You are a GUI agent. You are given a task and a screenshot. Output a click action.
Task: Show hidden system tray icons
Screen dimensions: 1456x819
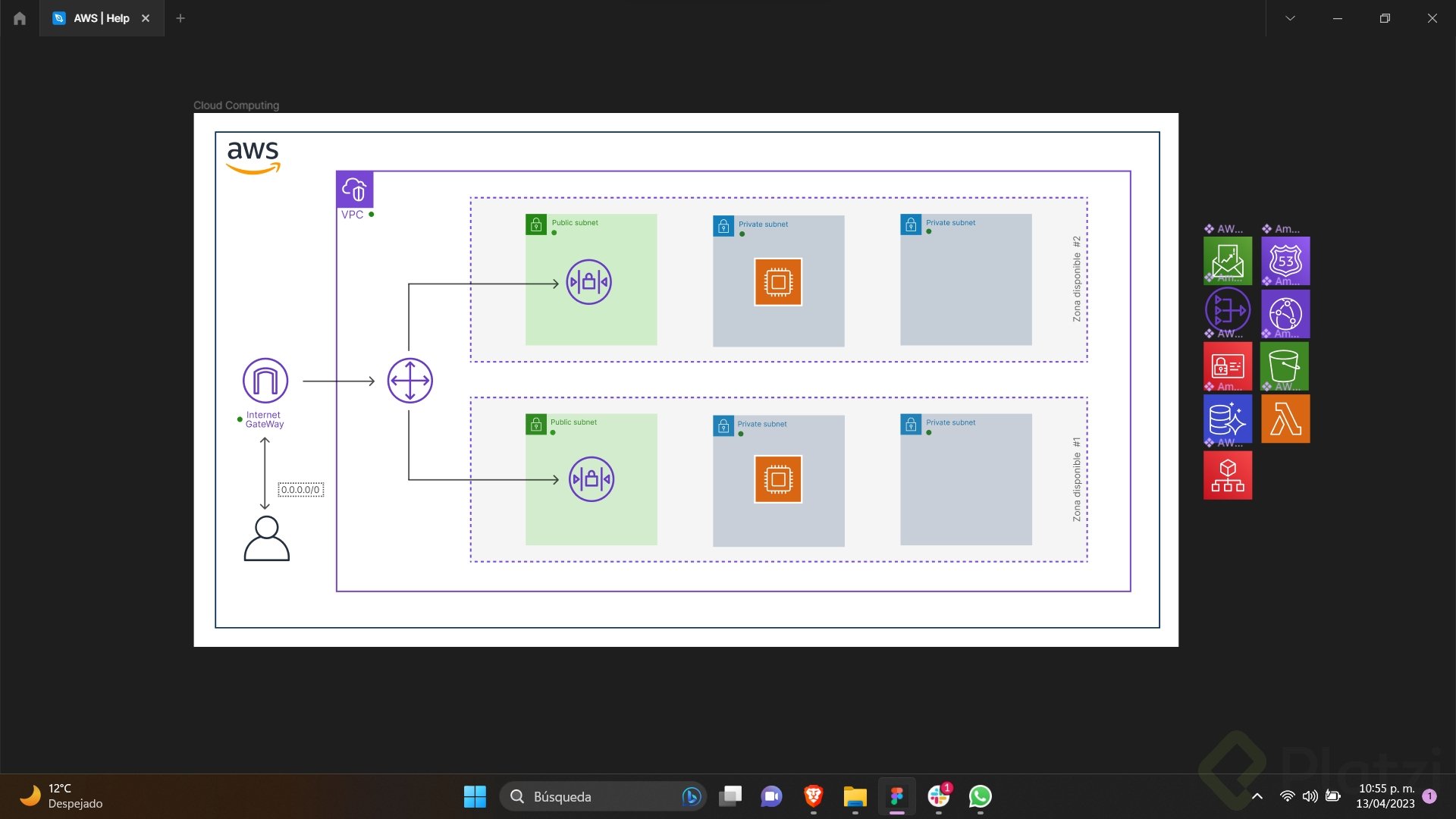point(1257,796)
